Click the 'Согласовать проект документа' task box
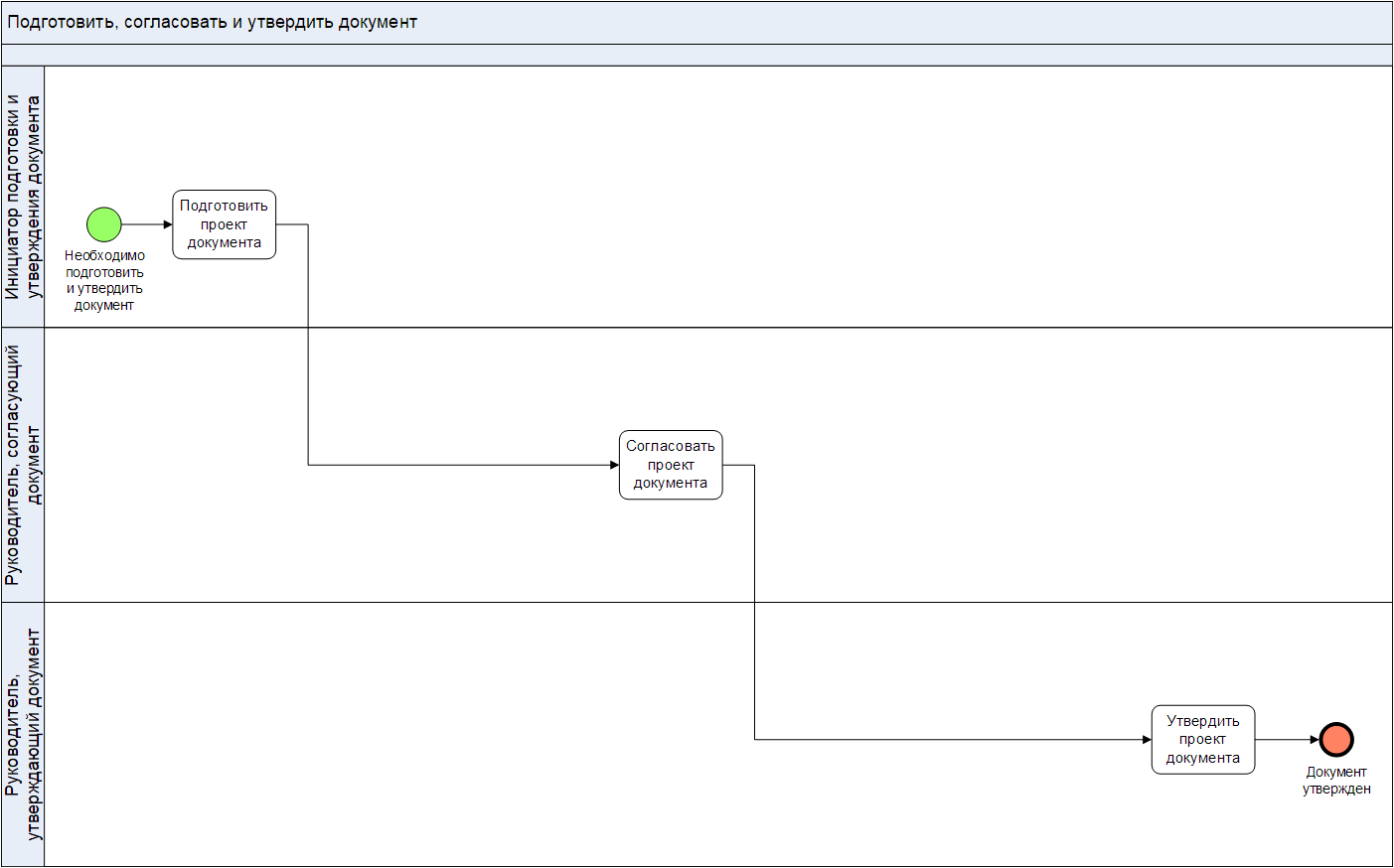1394x868 pixels. [x=671, y=465]
